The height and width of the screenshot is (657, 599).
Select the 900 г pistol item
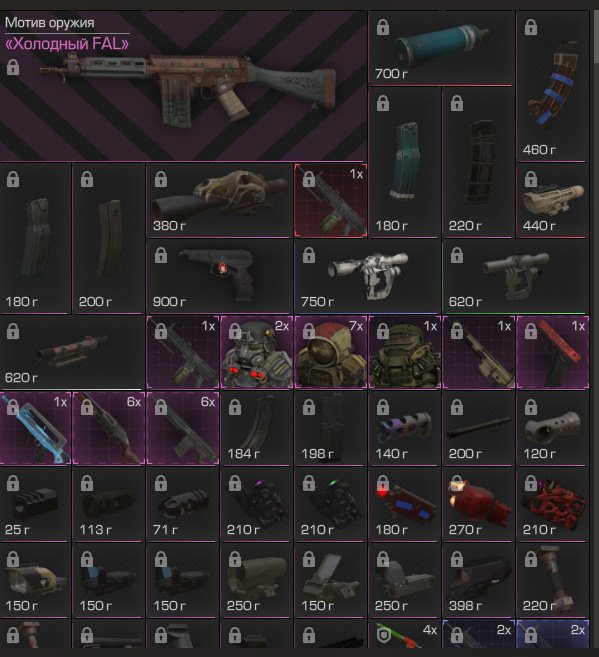[x=219, y=276]
